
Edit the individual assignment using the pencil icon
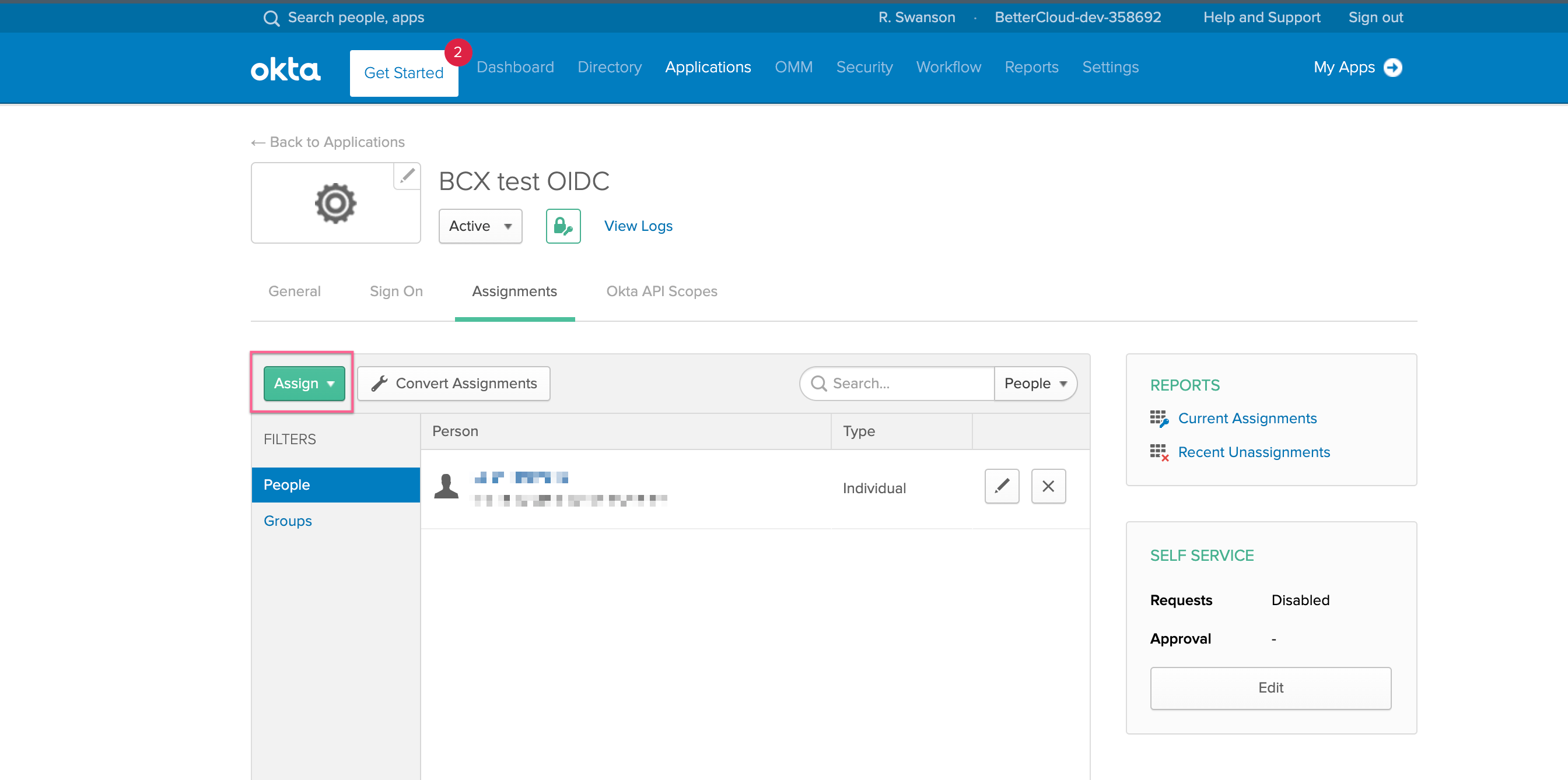pos(1002,486)
